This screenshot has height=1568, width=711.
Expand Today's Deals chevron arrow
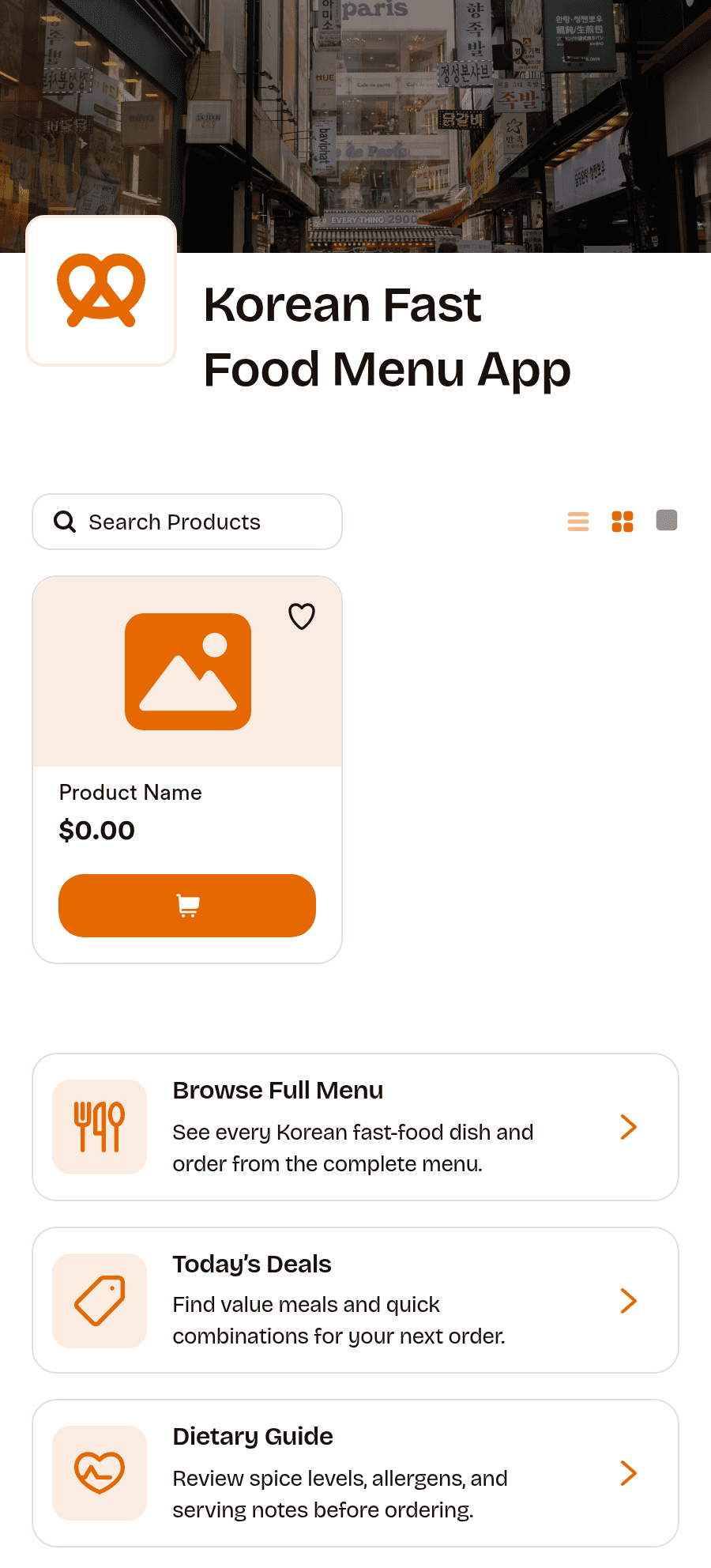pyautogui.click(x=629, y=1301)
